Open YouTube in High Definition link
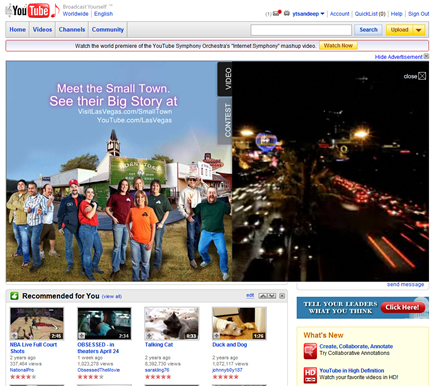The height and width of the screenshot is (386, 435). (x=352, y=371)
